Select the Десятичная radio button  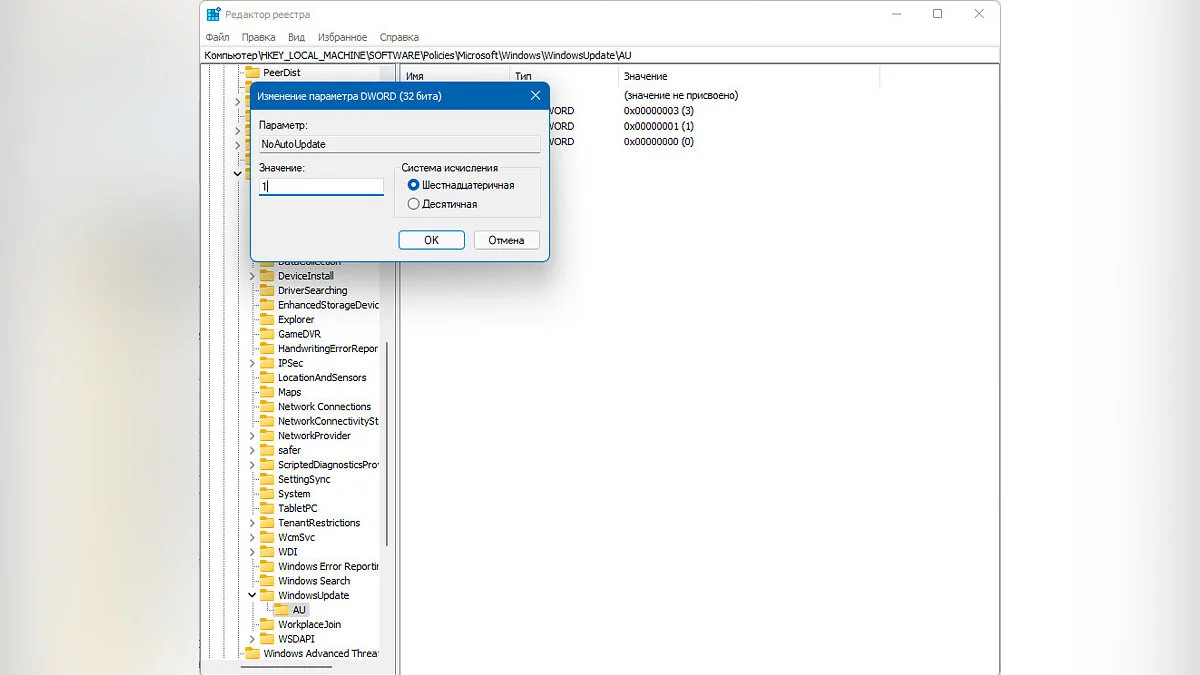pos(414,204)
